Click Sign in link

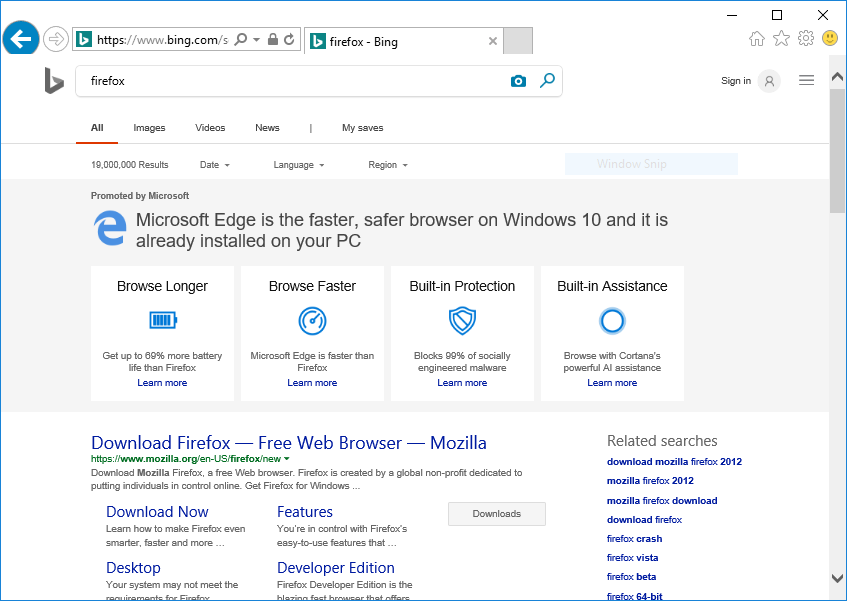point(736,80)
